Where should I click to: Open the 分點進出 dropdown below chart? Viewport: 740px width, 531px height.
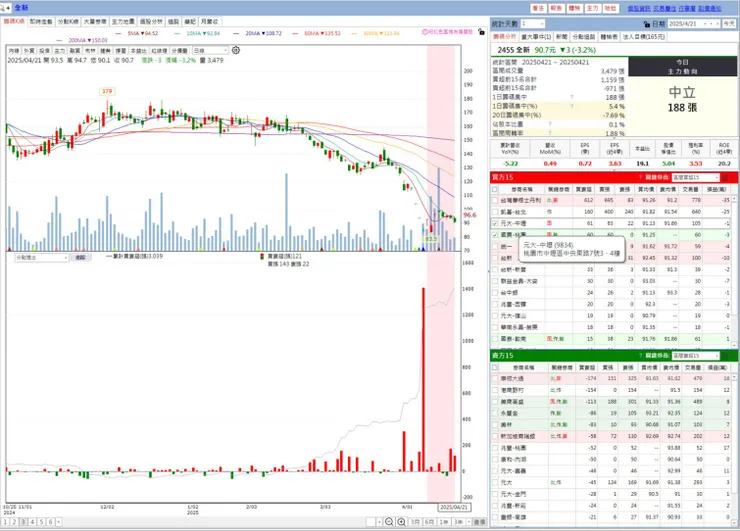[x=42, y=258]
